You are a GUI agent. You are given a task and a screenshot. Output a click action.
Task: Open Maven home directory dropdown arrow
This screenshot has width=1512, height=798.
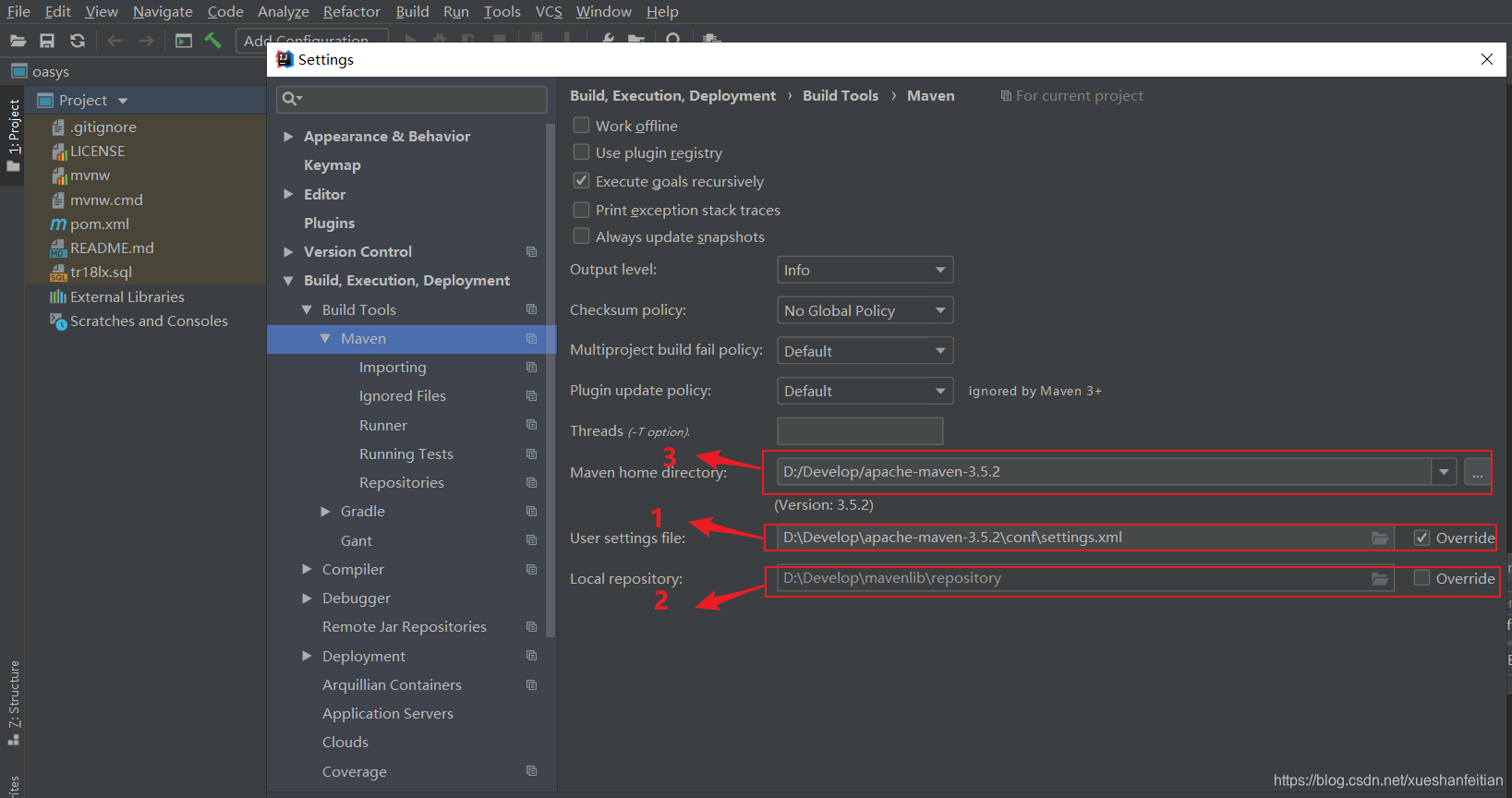1444,472
